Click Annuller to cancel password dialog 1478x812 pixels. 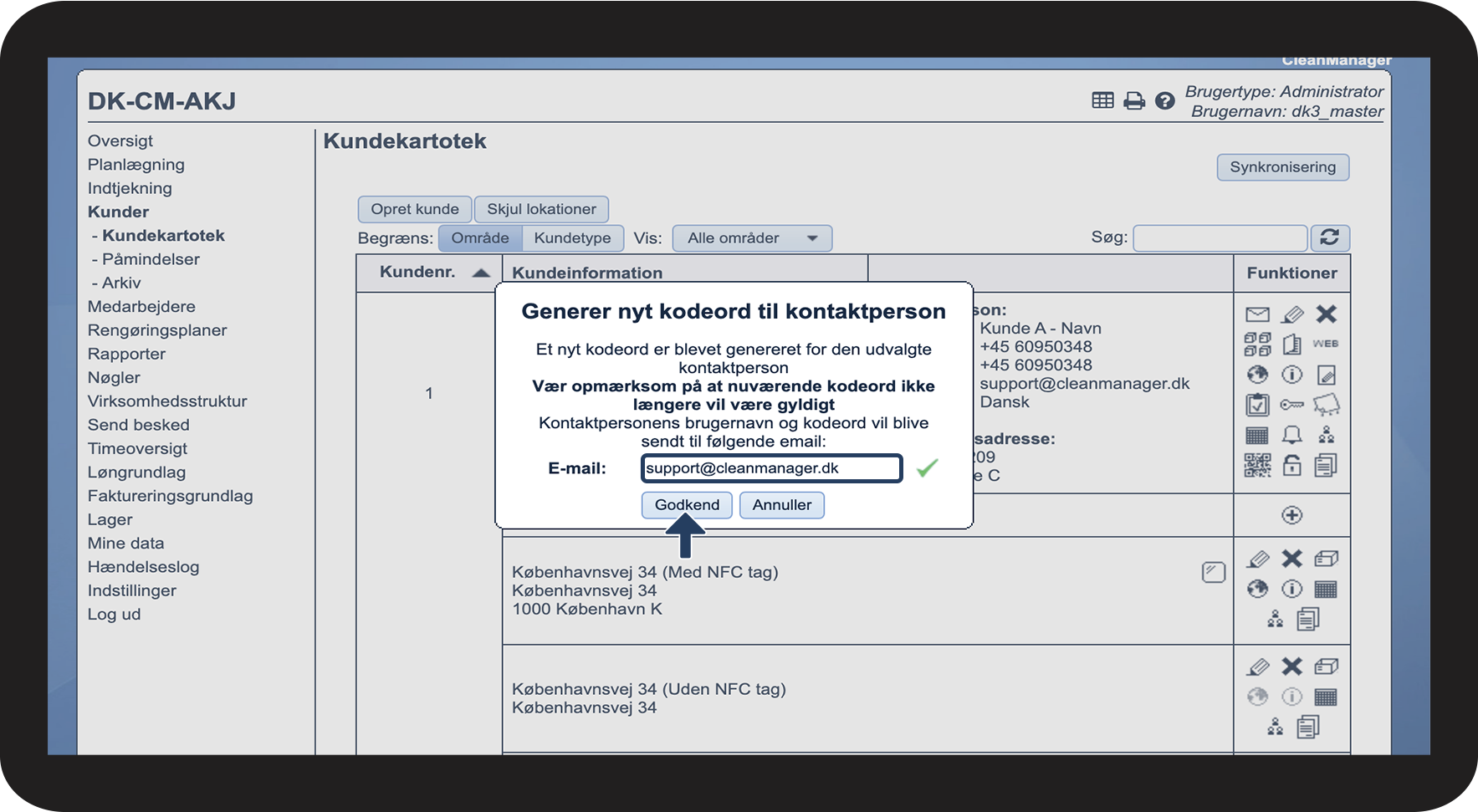point(781,505)
